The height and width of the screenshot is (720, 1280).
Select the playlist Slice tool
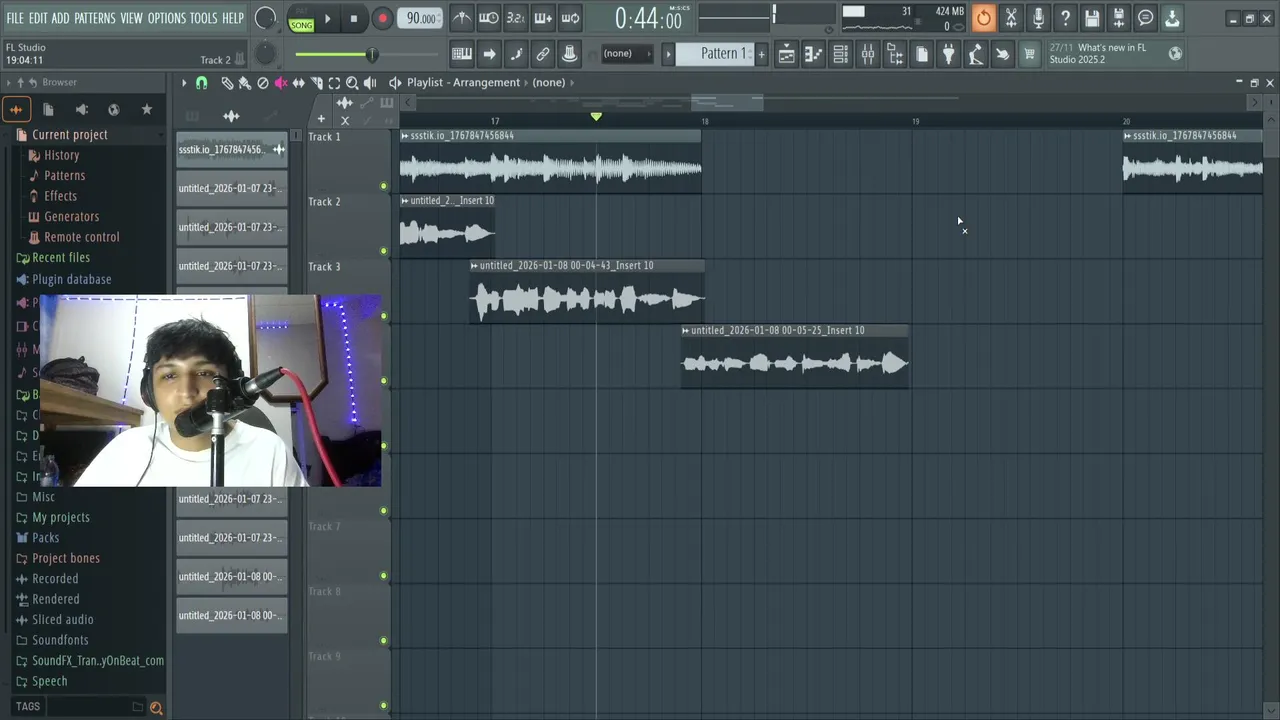316,83
